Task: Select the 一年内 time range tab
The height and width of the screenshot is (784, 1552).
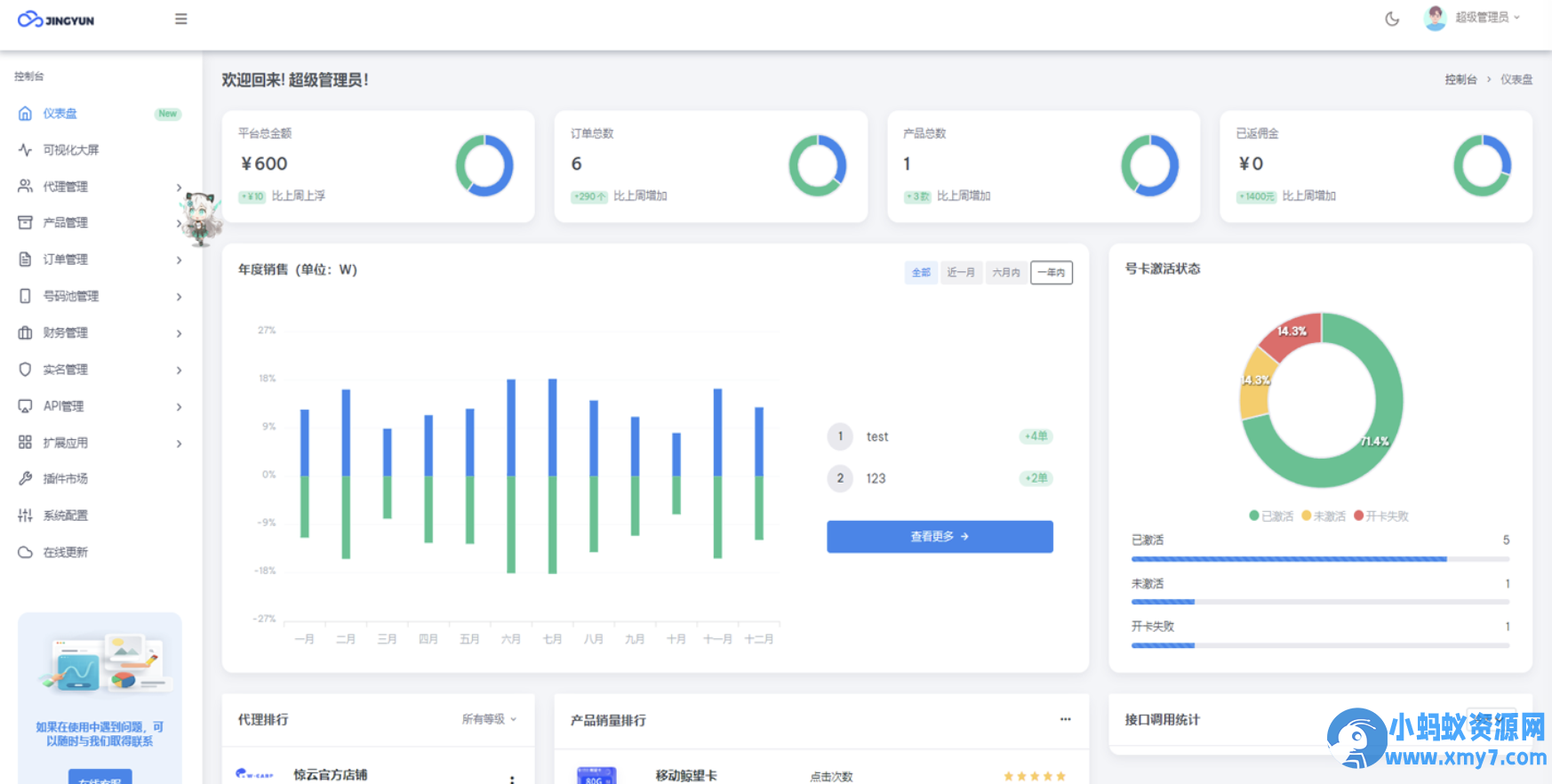Action: [x=1051, y=273]
